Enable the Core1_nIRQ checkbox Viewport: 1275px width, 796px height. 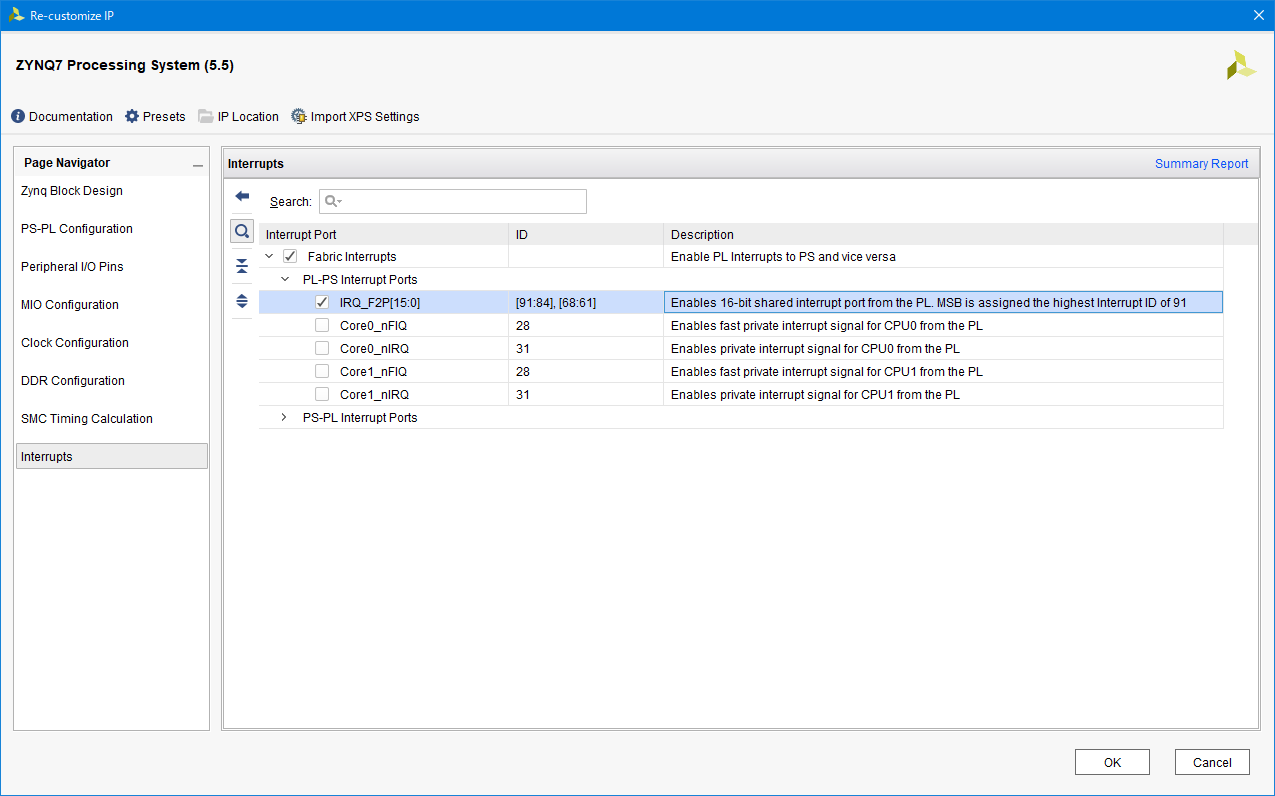(322, 394)
